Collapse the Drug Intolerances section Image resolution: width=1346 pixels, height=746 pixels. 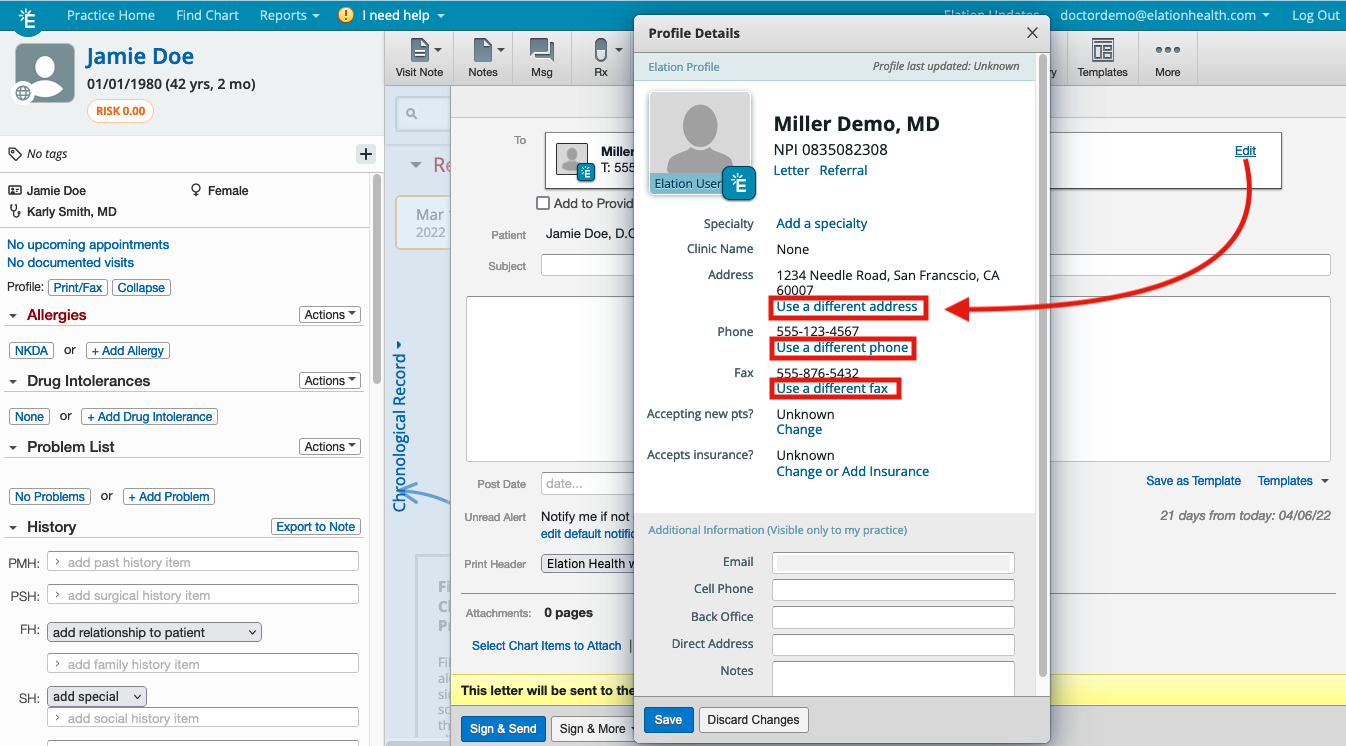[14, 381]
